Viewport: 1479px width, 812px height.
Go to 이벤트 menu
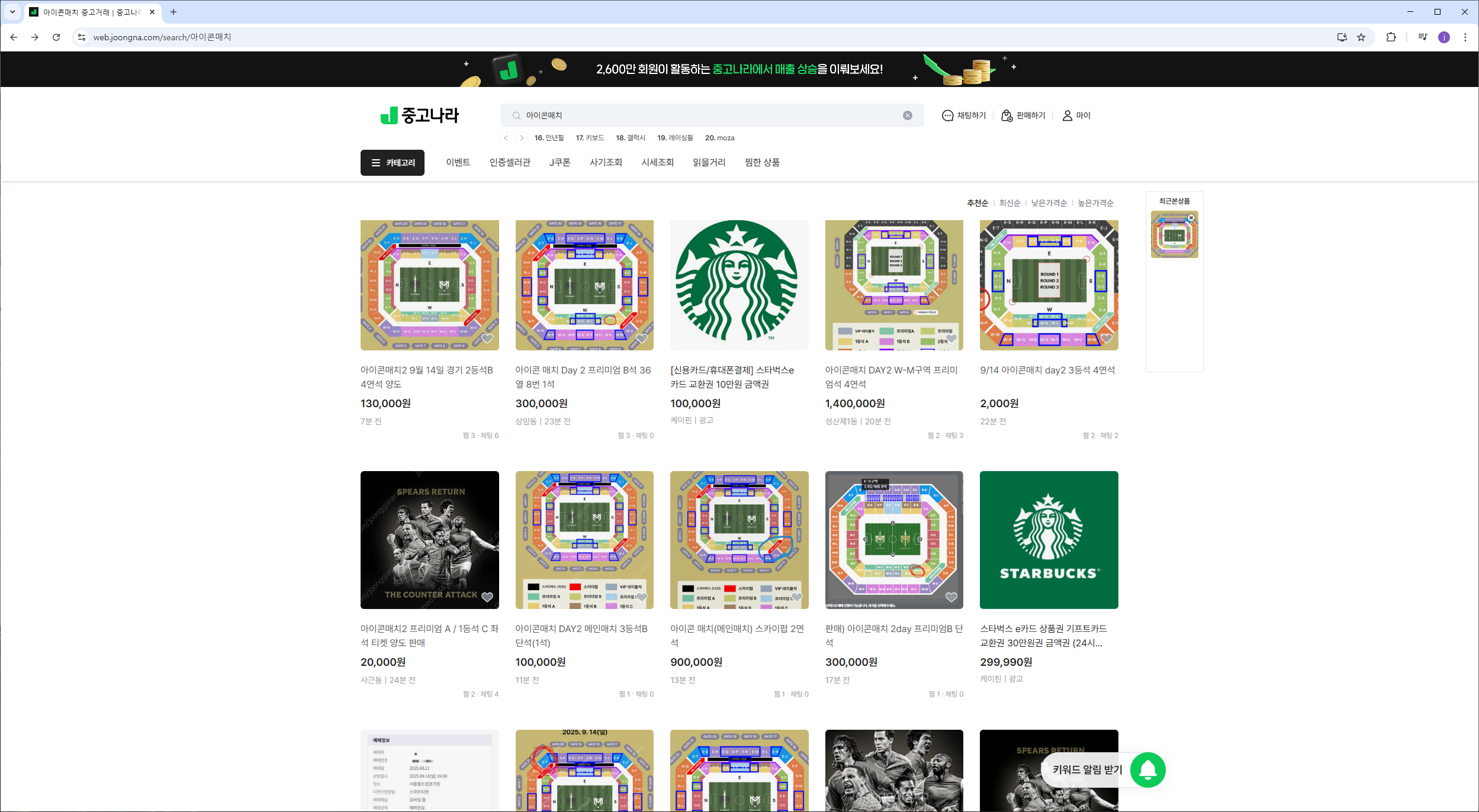(458, 162)
